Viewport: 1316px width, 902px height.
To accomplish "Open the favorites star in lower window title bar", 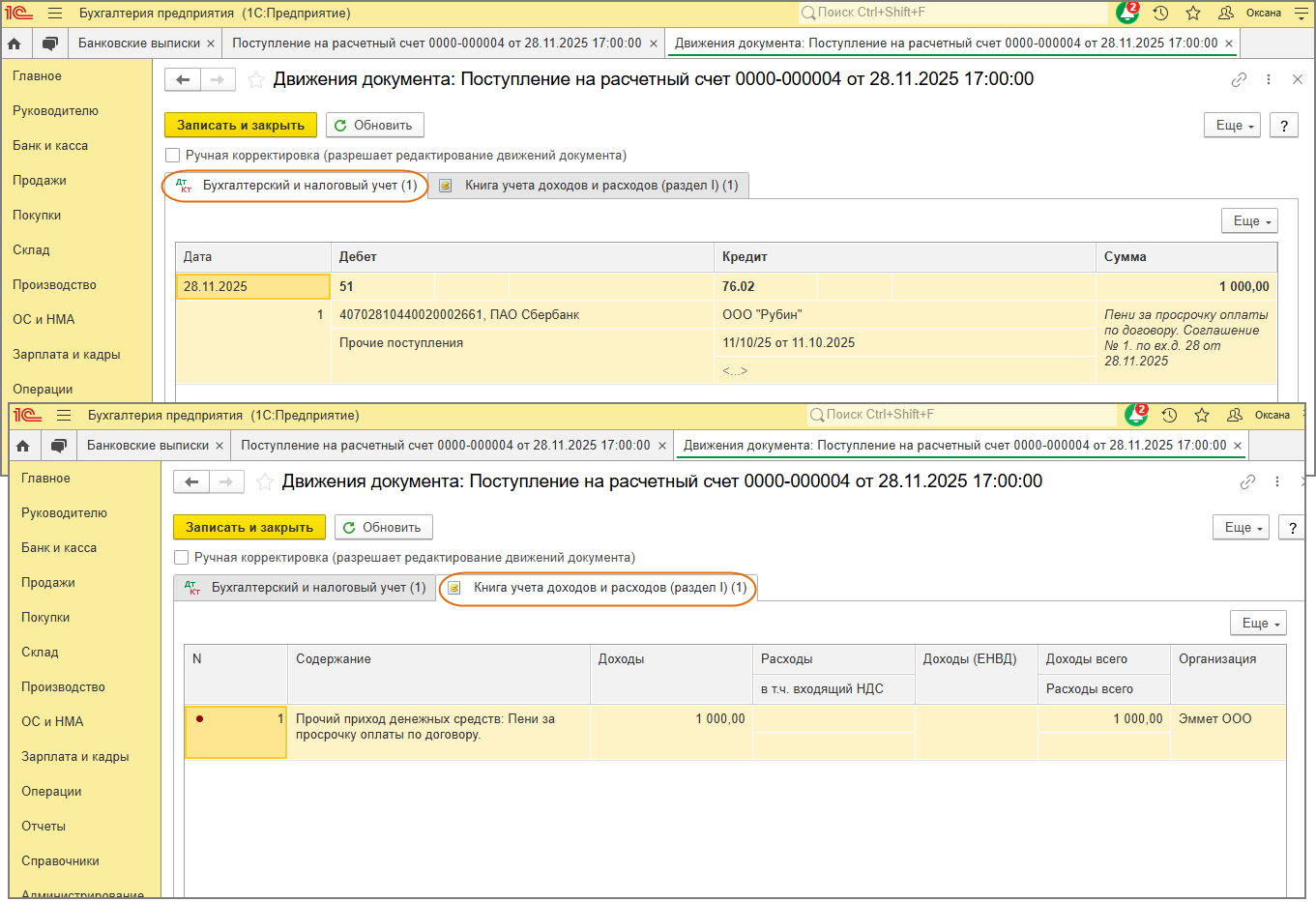I will (x=1202, y=416).
